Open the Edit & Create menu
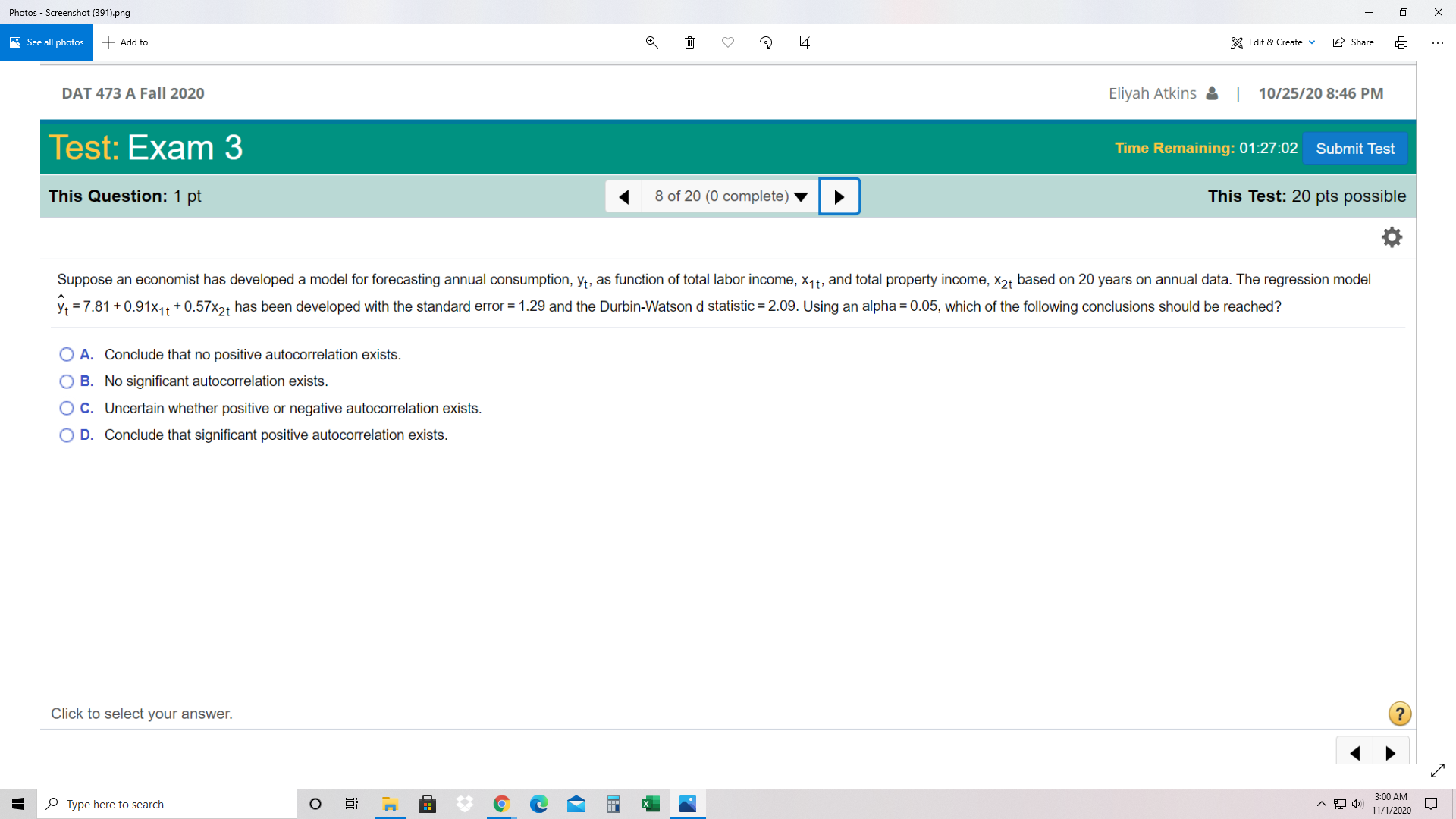The image size is (1456, 819). tap(1272, 42)
